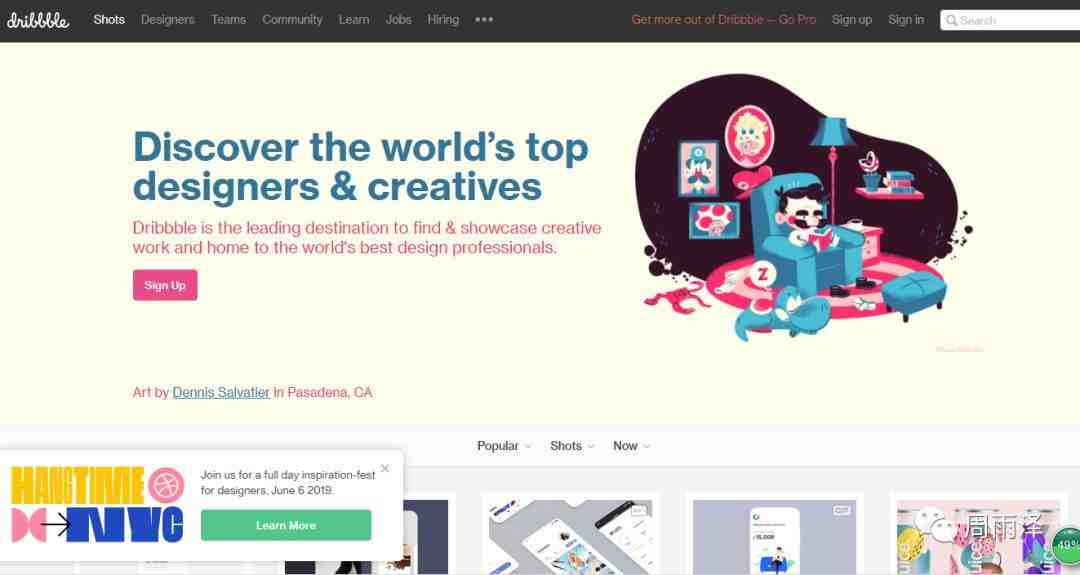Click the Dribbble logo in the header
1080x575 pixels.
[38, 20]
